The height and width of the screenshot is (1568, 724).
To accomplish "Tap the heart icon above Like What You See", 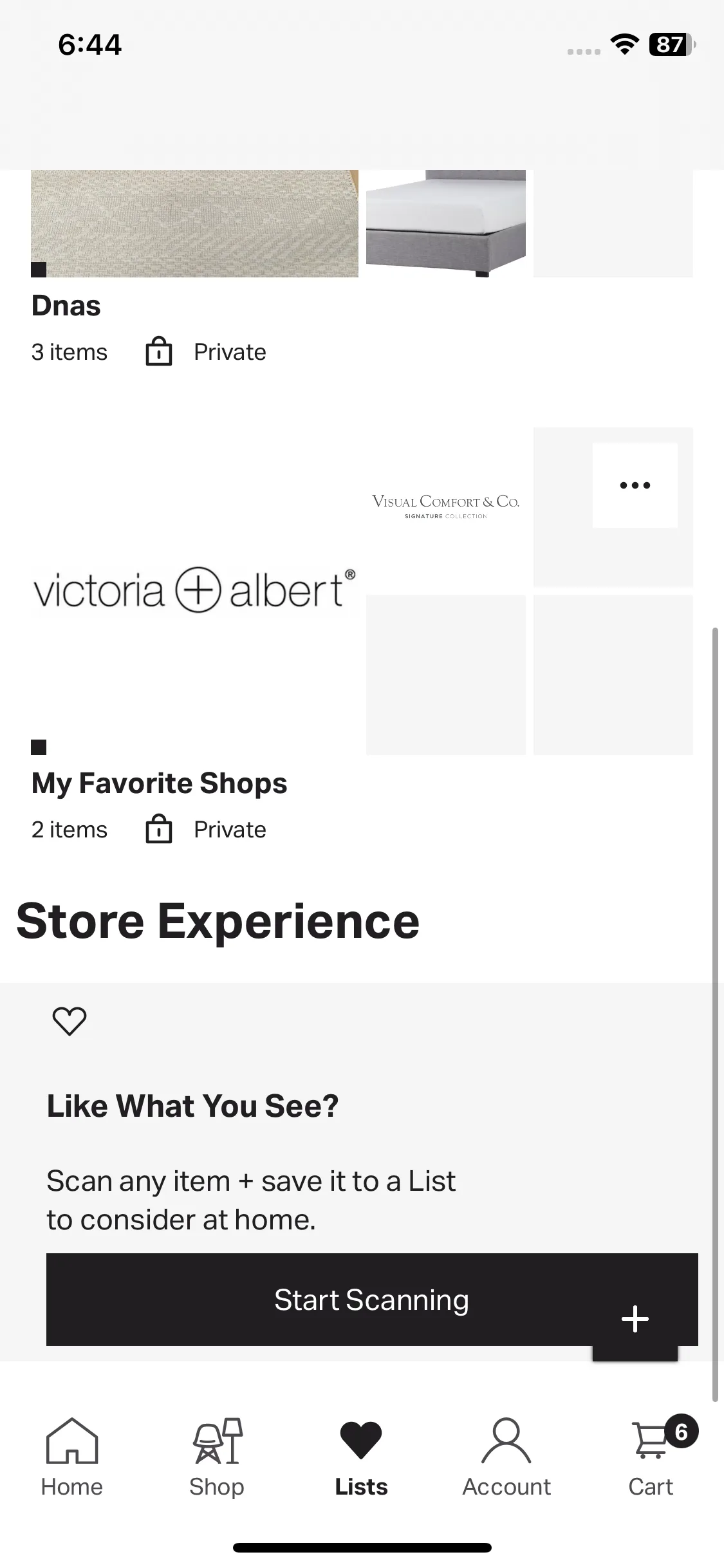I will (70, 1021).
